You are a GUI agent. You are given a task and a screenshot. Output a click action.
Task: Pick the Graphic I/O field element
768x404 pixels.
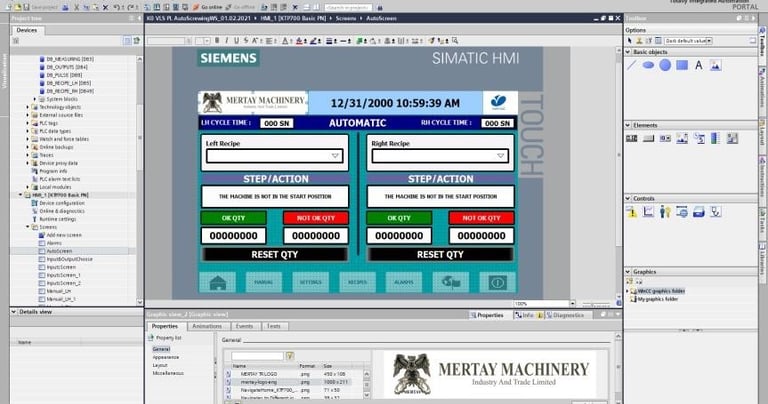tap(682, 139)
